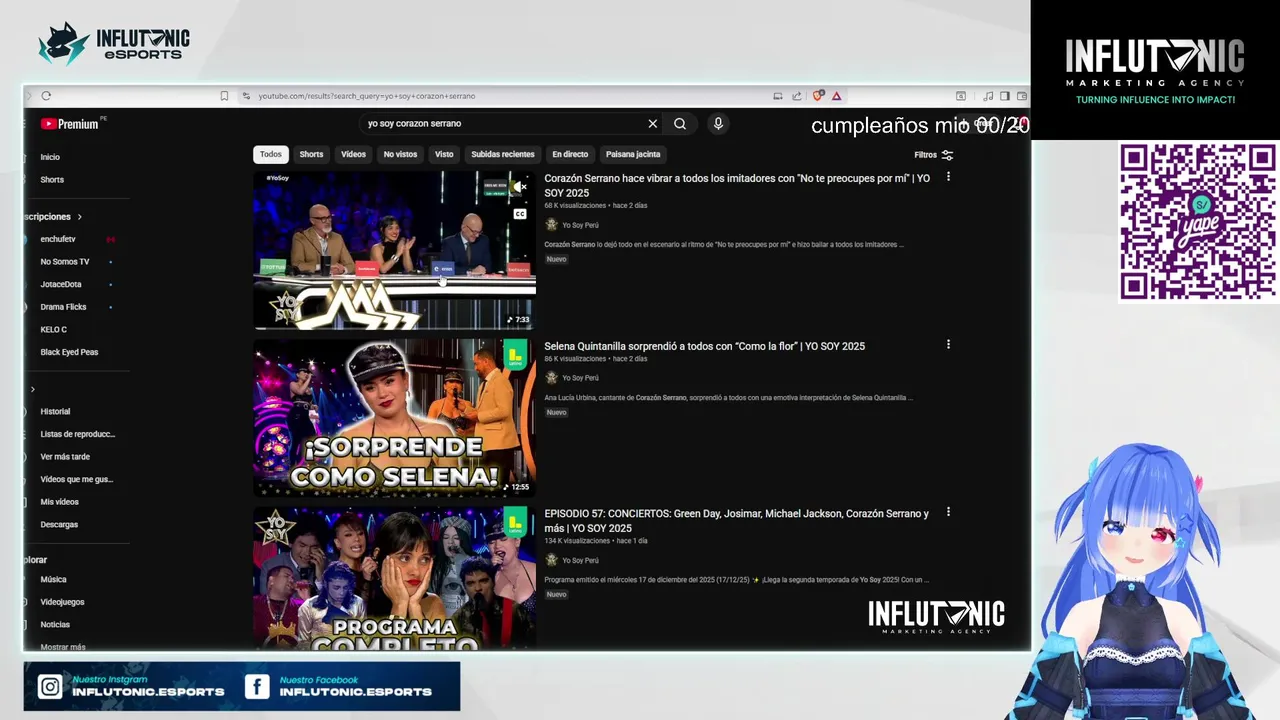Go to Inicio in the sidebar
Screen dimensions: 1280x720
[50, 157]
